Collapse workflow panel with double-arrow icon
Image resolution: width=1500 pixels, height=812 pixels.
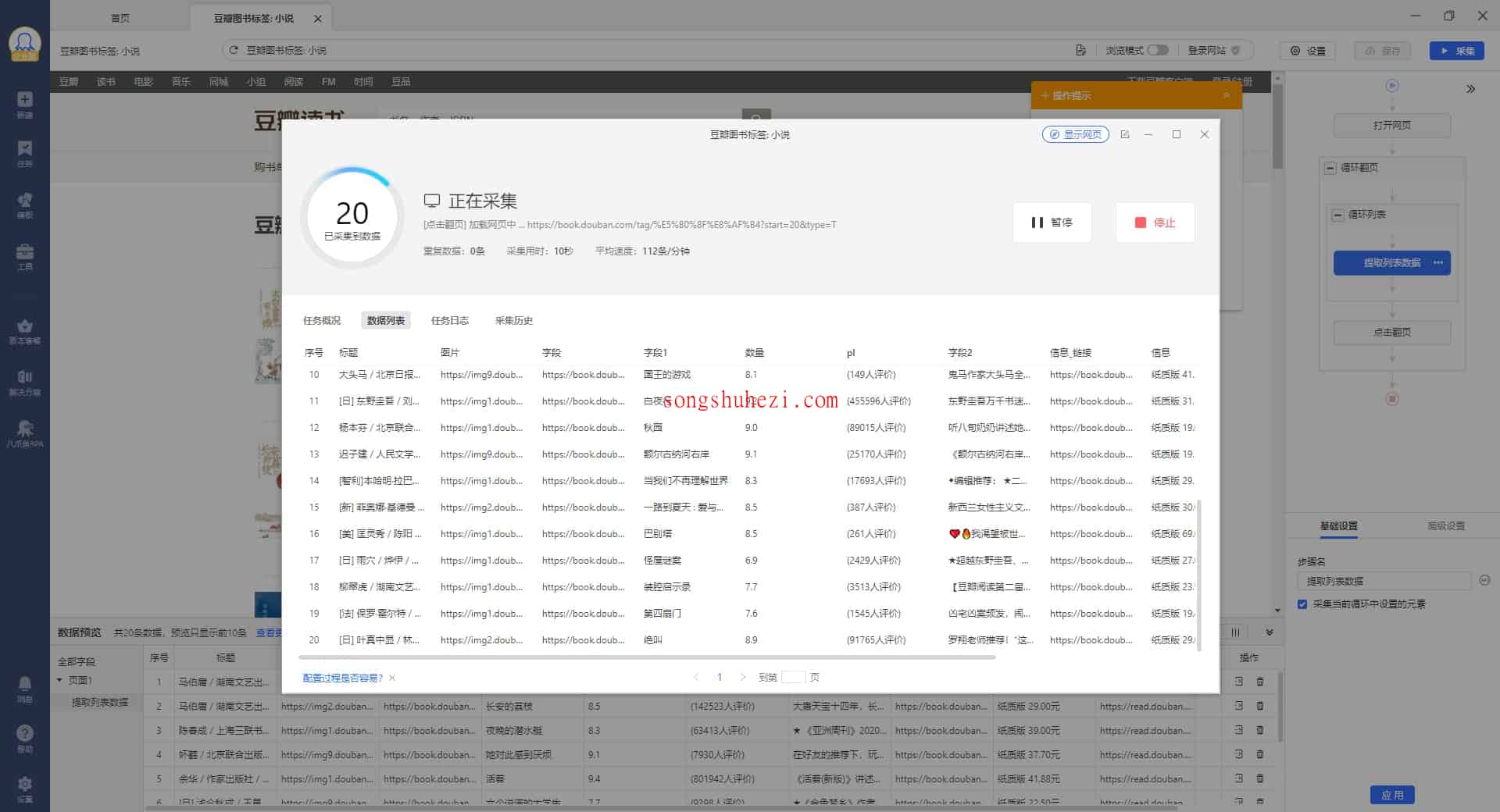click(1471, 89)
